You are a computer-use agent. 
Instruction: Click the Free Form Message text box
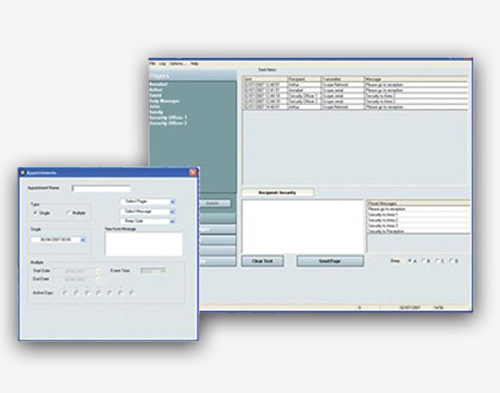144,244
